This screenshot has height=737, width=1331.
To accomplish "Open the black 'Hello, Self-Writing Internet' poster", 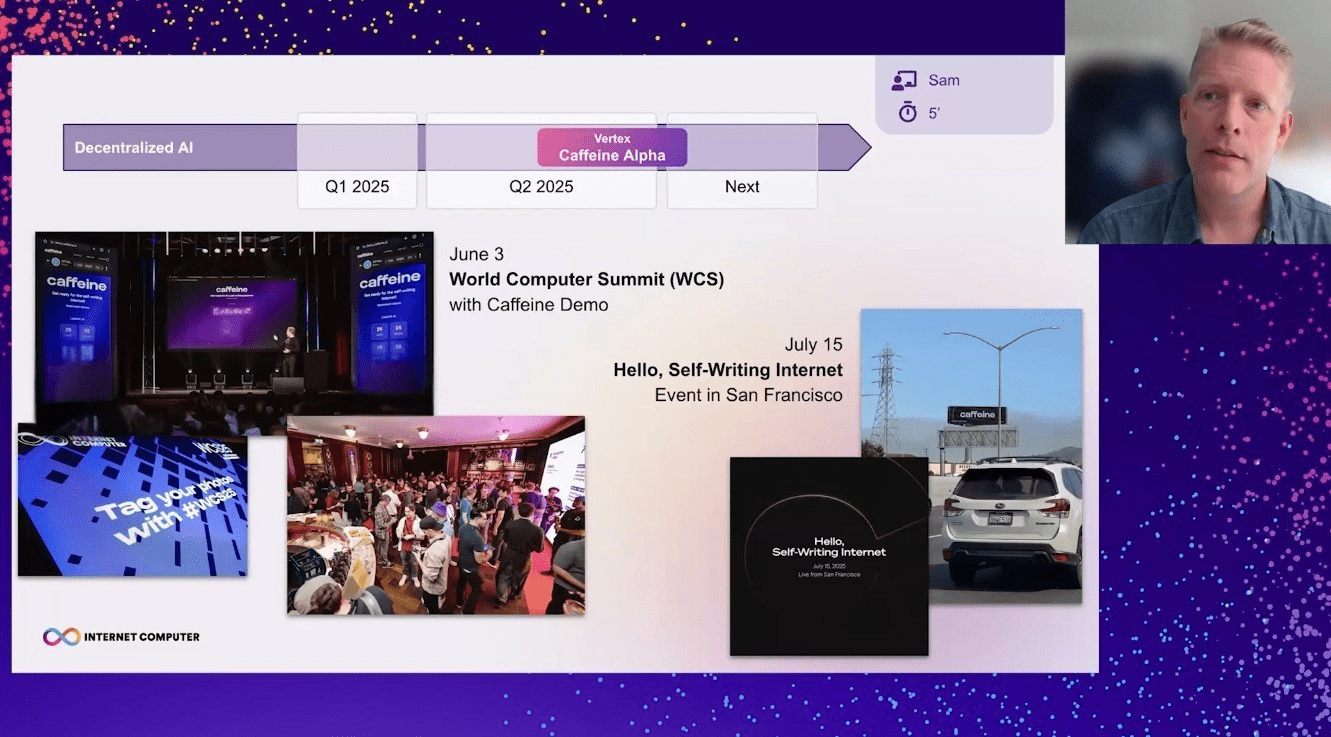I will point(829,556).
